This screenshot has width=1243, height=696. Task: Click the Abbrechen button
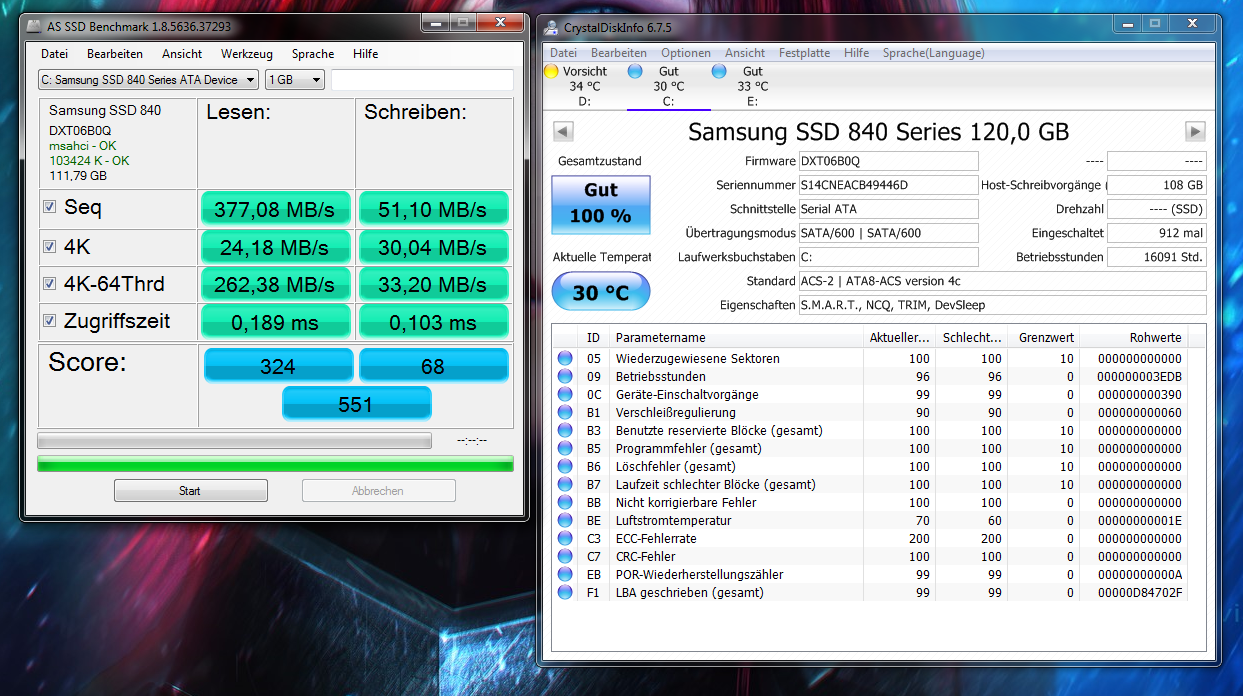point(378,491)
